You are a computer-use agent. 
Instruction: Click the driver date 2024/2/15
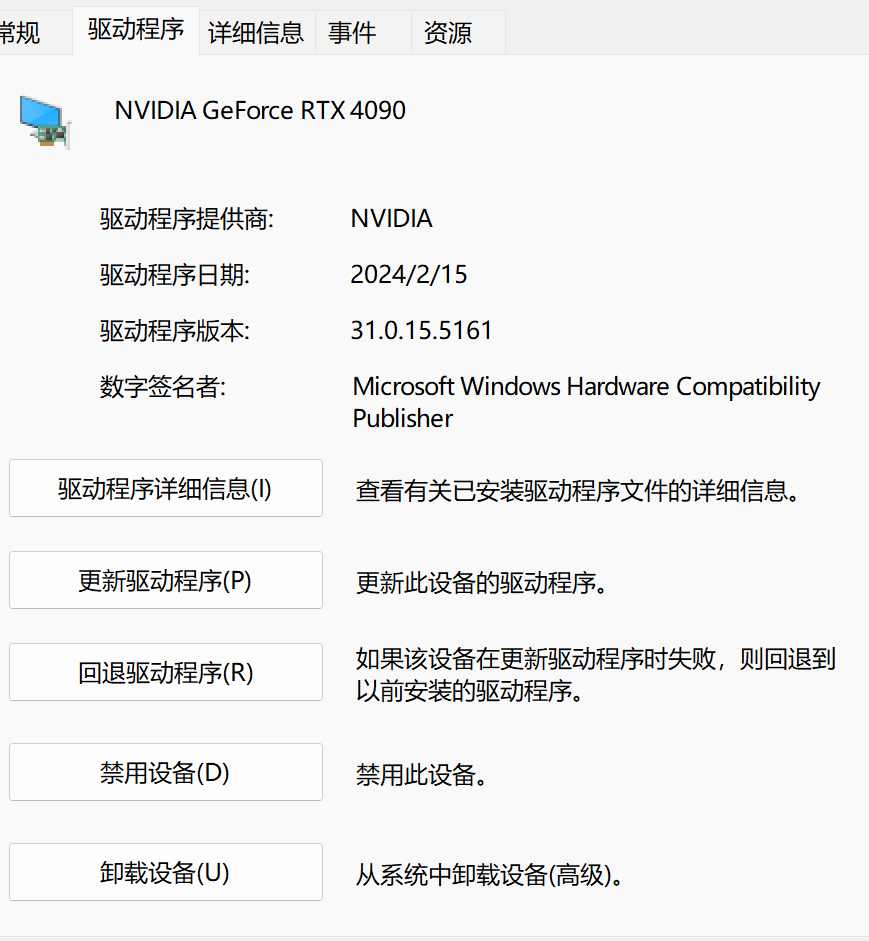(408, 275)
